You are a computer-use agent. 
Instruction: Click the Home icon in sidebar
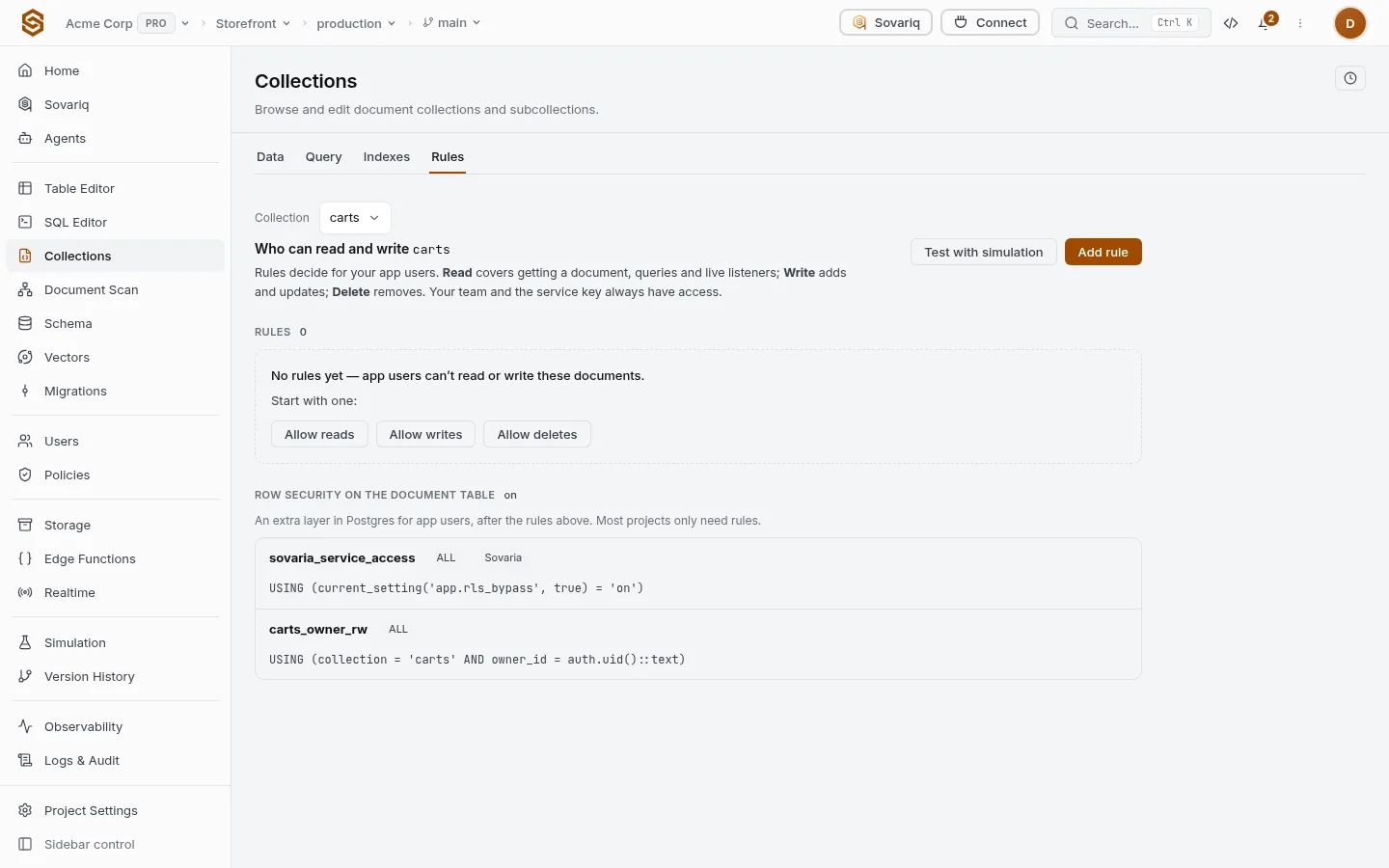pyautogui.click(x=25, y=70)
